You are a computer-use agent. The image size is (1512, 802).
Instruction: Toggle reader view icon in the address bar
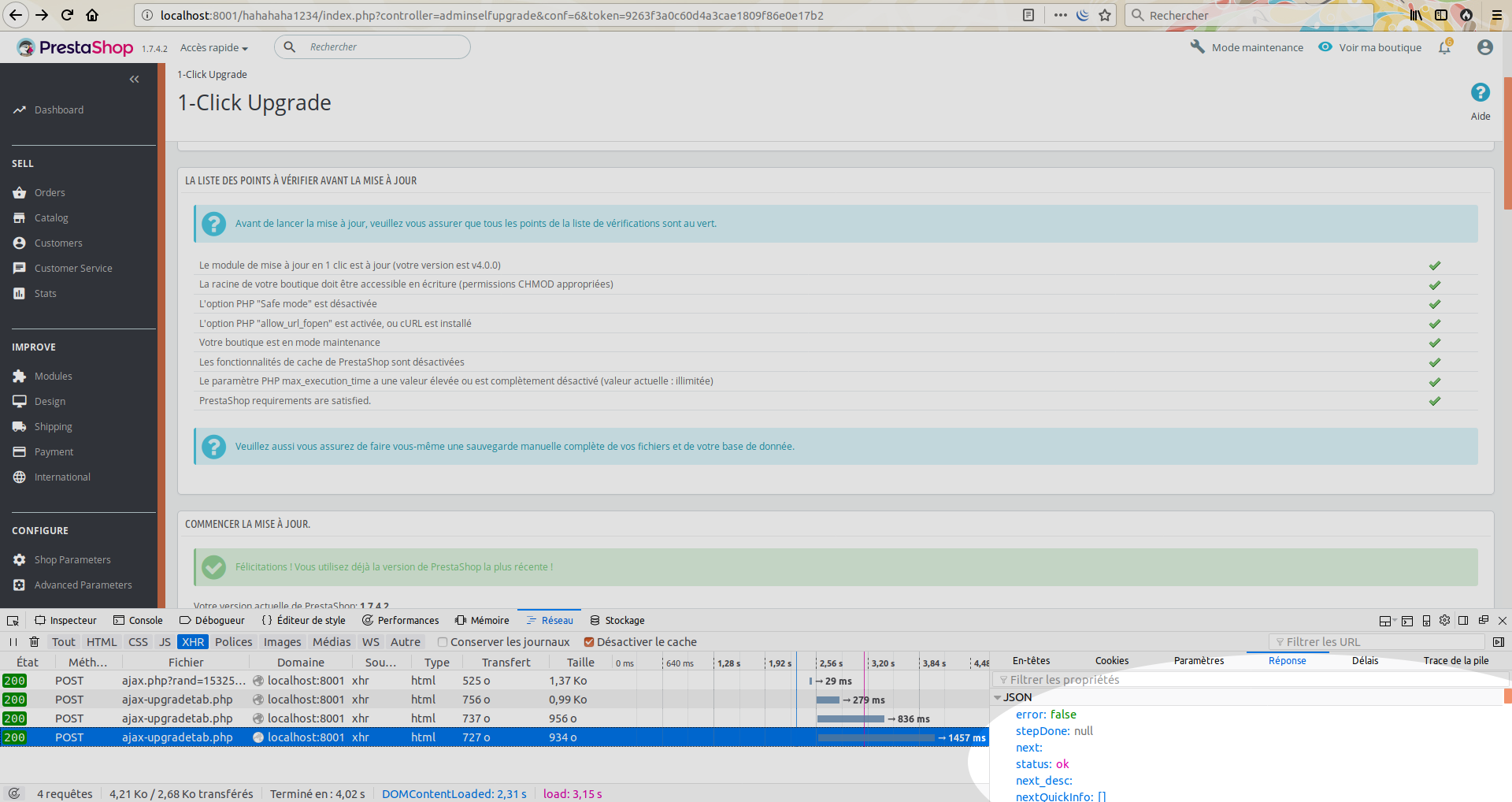coord(1028,15)
